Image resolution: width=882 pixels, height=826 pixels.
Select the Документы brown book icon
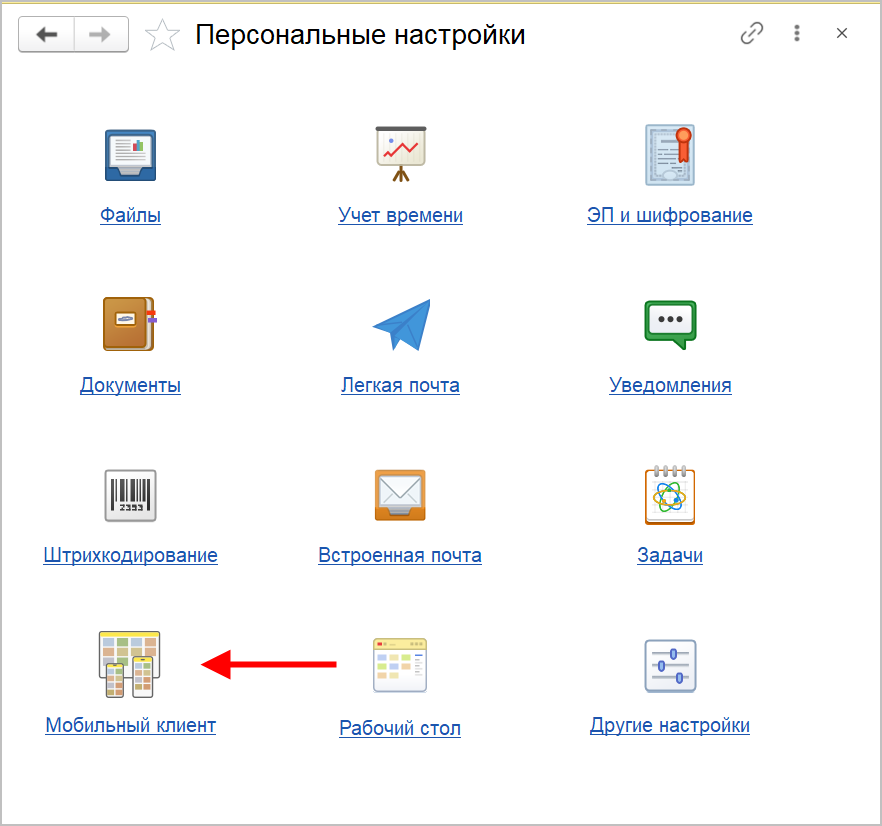click(x=130, y=324)
